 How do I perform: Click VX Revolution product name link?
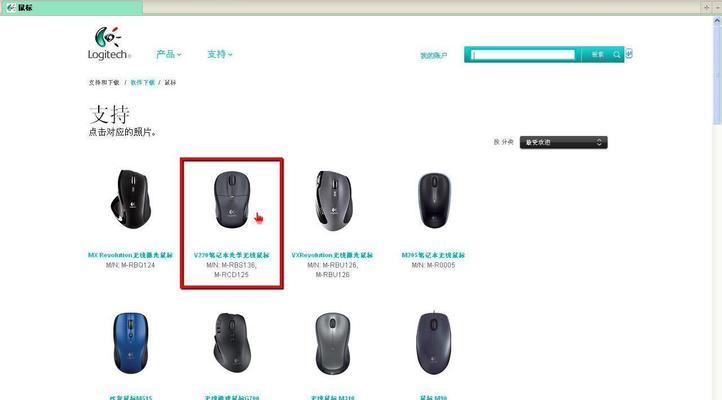click(332, 255)
